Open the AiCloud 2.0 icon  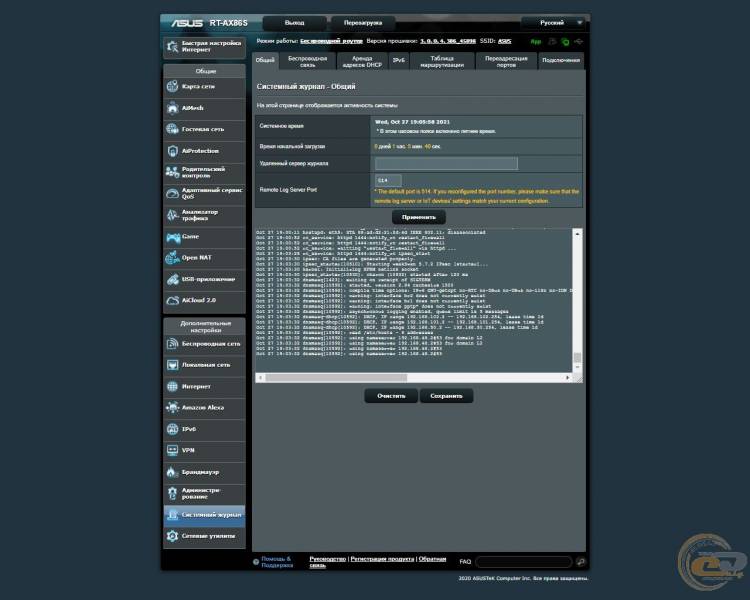pyautogui.click(x=172, y=300)
